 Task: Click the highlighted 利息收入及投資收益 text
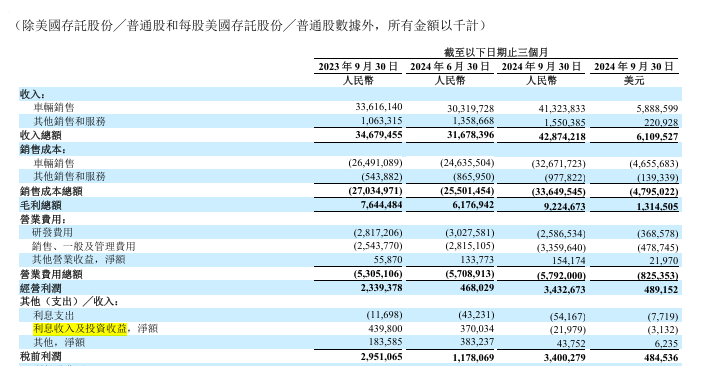80,329
